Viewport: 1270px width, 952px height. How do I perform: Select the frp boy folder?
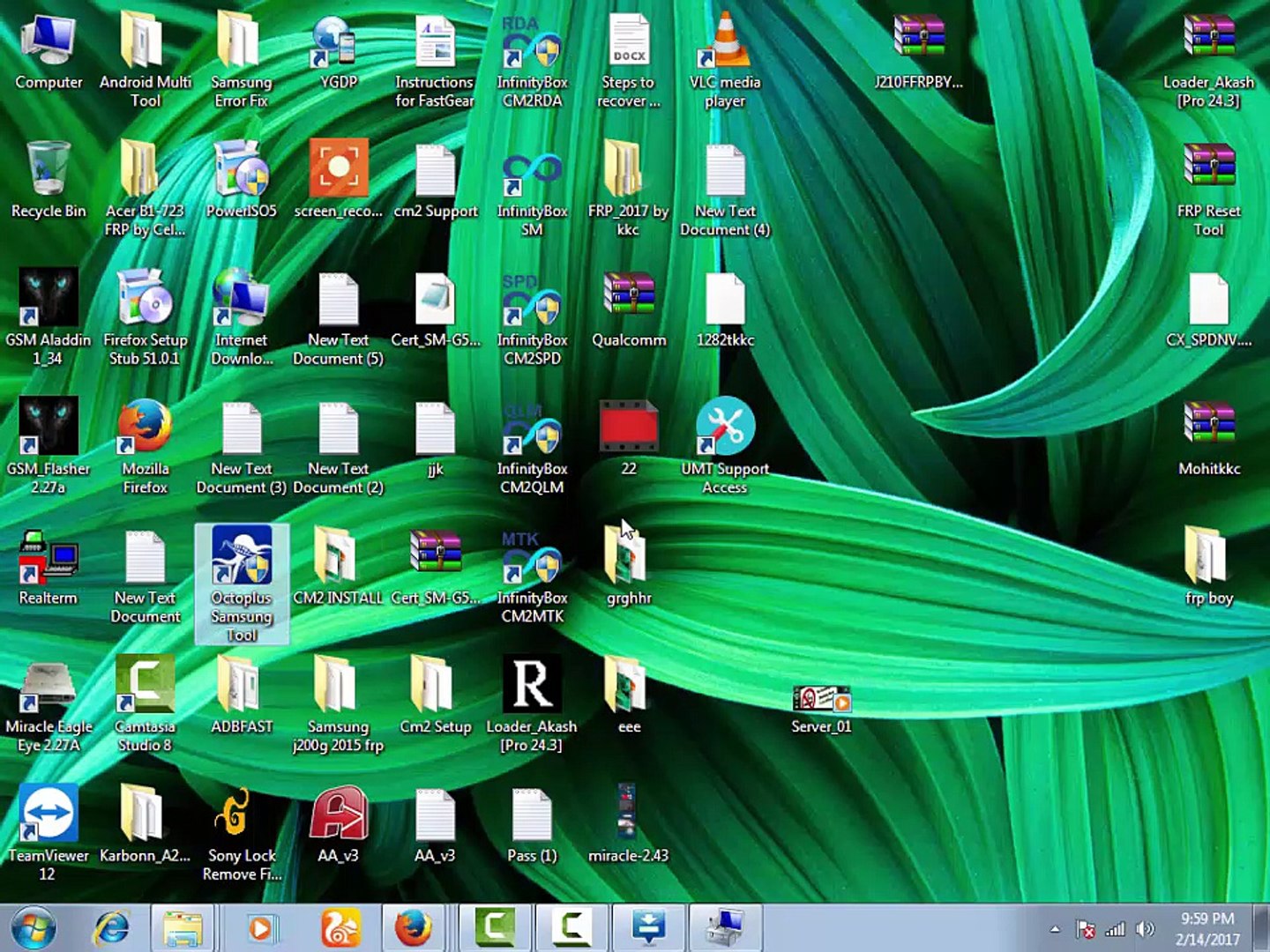click(1208, 557)
